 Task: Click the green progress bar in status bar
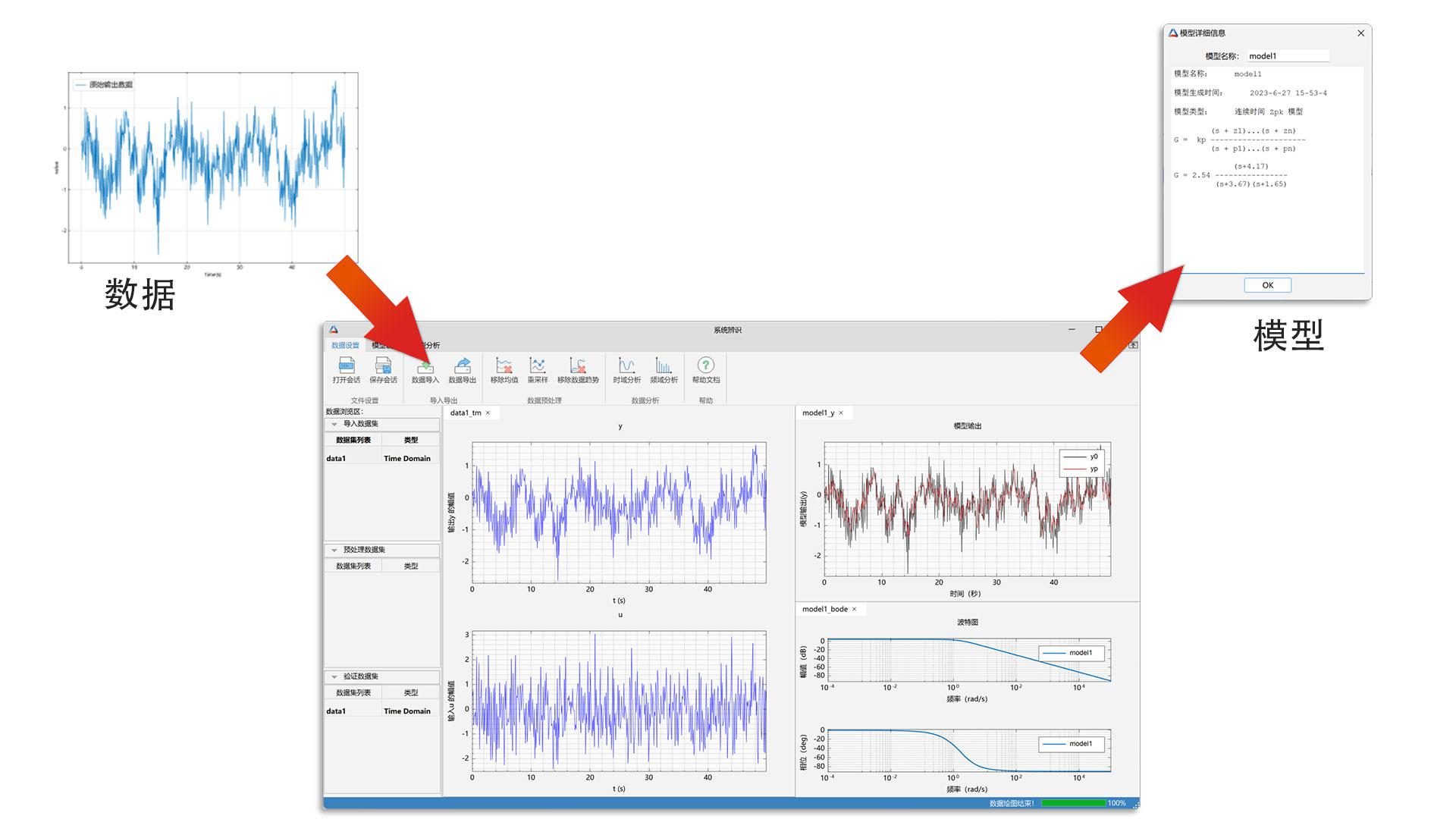tap(1073, 803)
